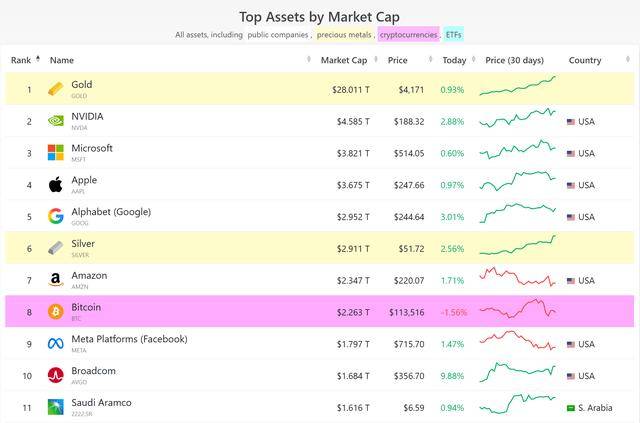Image resolution: width=640 pixels, height=423 pixels.
Task: Sort table by Rank column
Action: point(22,60)
